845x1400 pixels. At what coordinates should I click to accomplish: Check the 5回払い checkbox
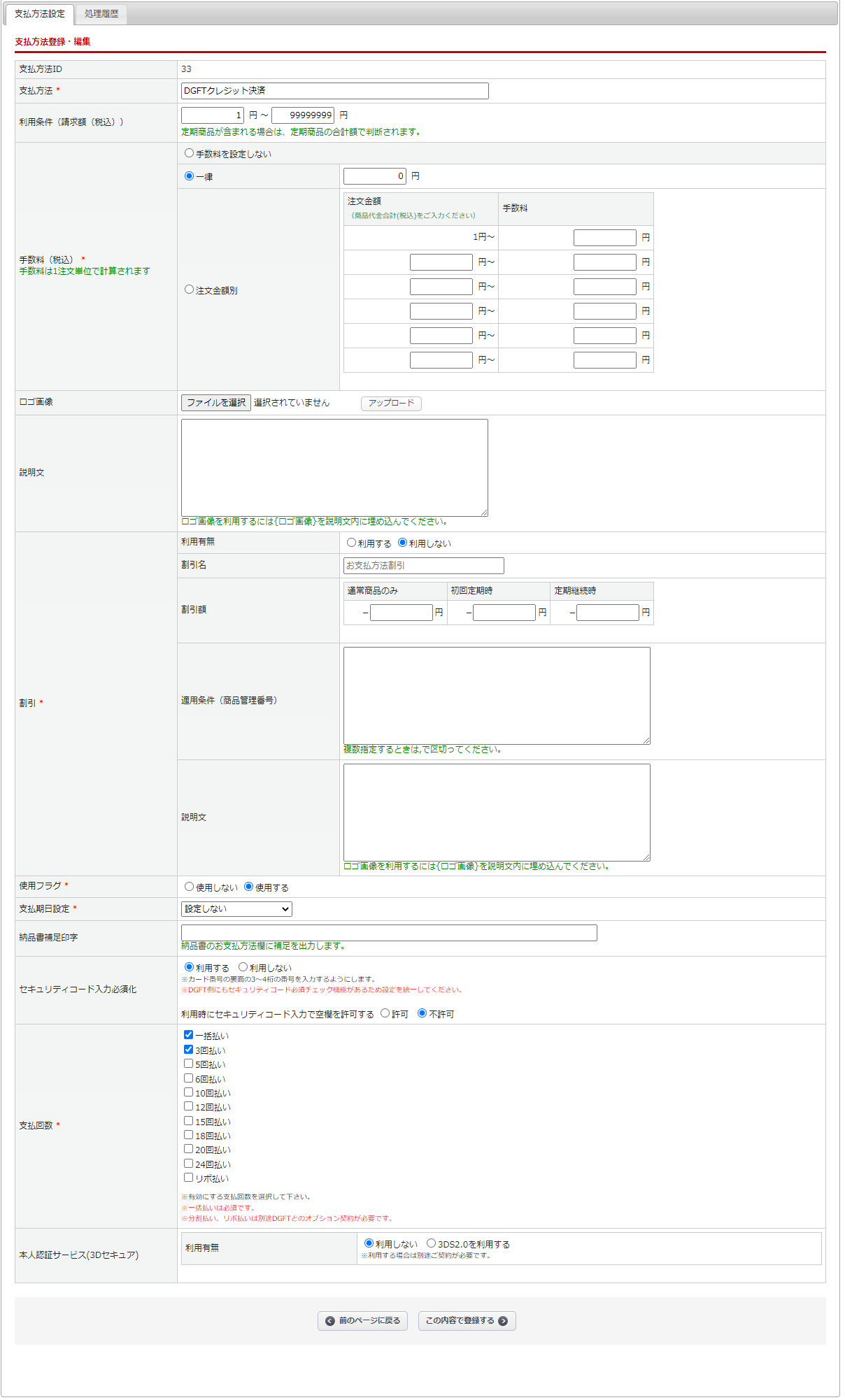188,1064
